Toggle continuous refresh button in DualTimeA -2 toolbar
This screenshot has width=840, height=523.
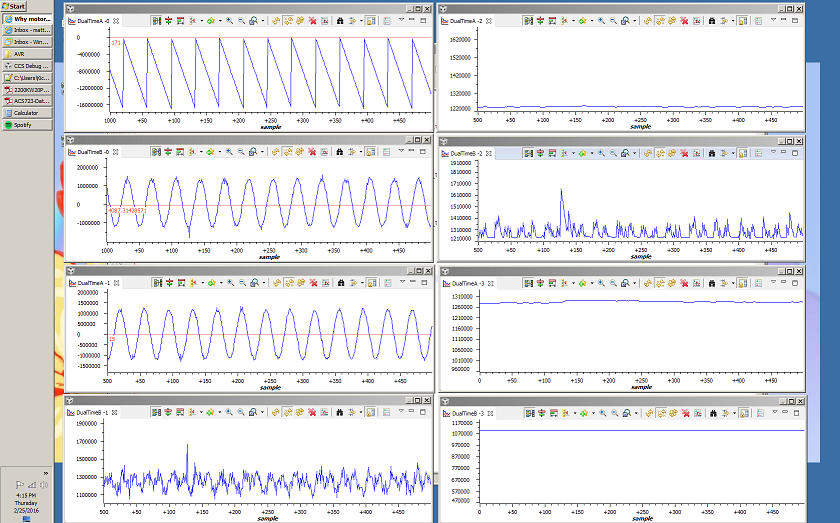tap(660, 20)
